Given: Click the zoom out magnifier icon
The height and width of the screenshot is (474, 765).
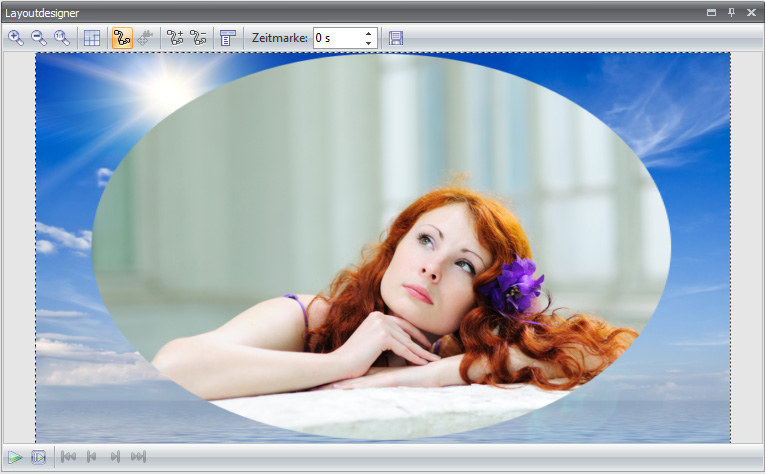Looking at the screenshot, I should pyautogui.click(x=39, y=38).
